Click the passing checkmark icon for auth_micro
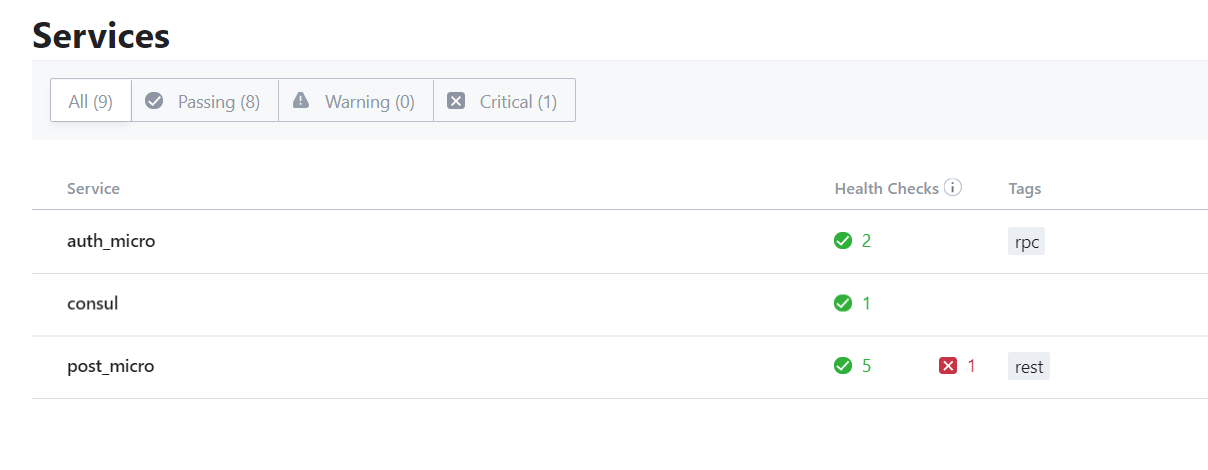Viewport: 1208px width, 470px height. click(843, 241)
